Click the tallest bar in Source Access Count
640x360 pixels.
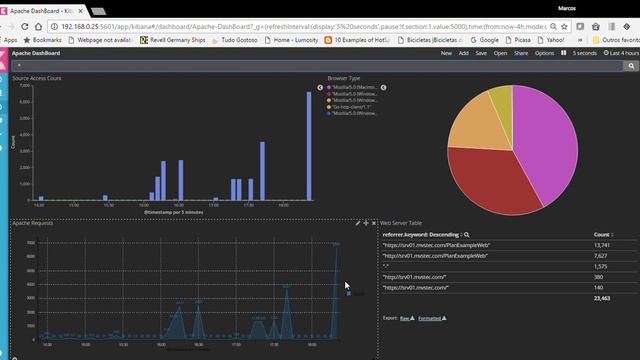(x=309, y=146)
